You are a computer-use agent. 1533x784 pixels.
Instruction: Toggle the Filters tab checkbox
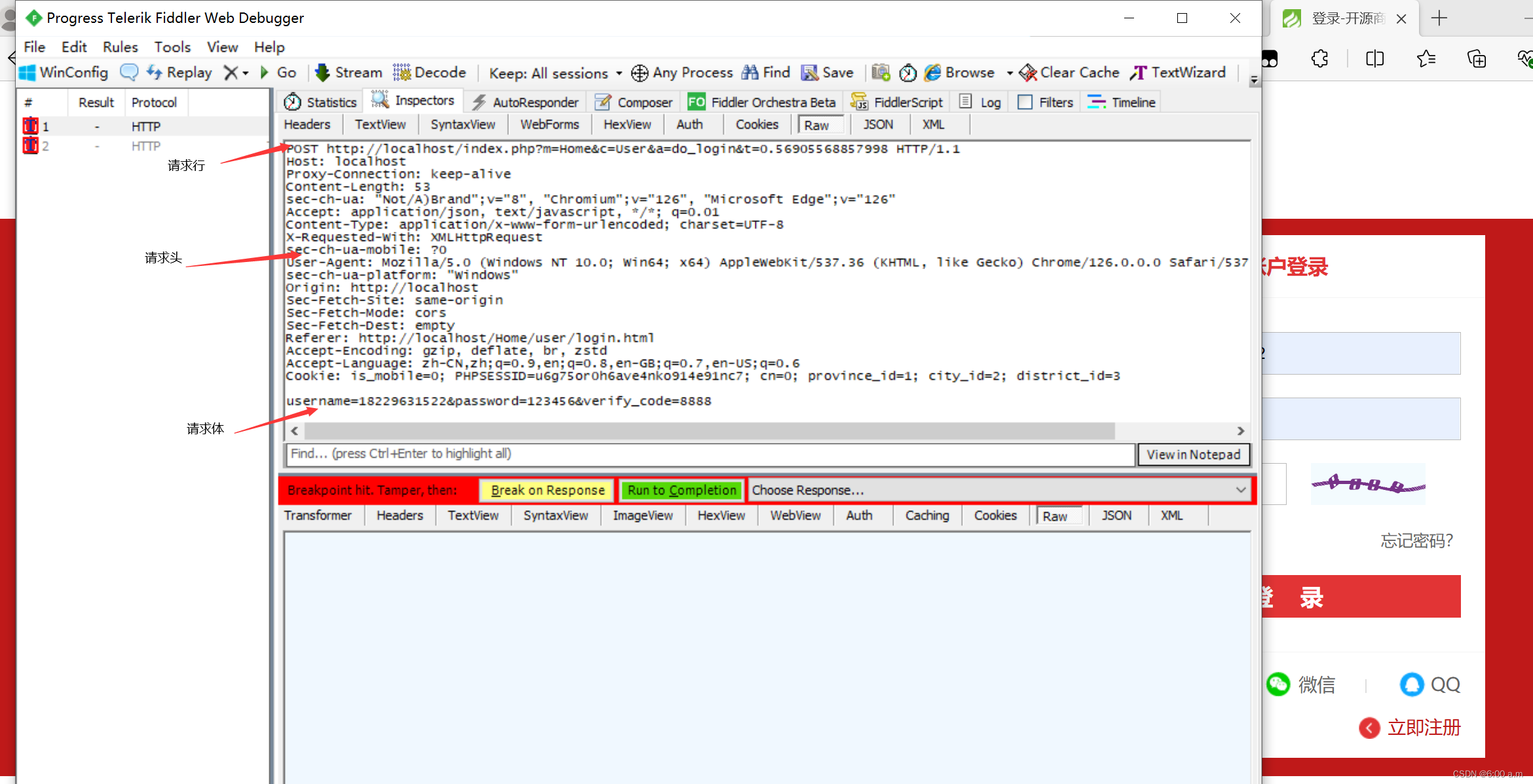click(x=1025, y=102)
